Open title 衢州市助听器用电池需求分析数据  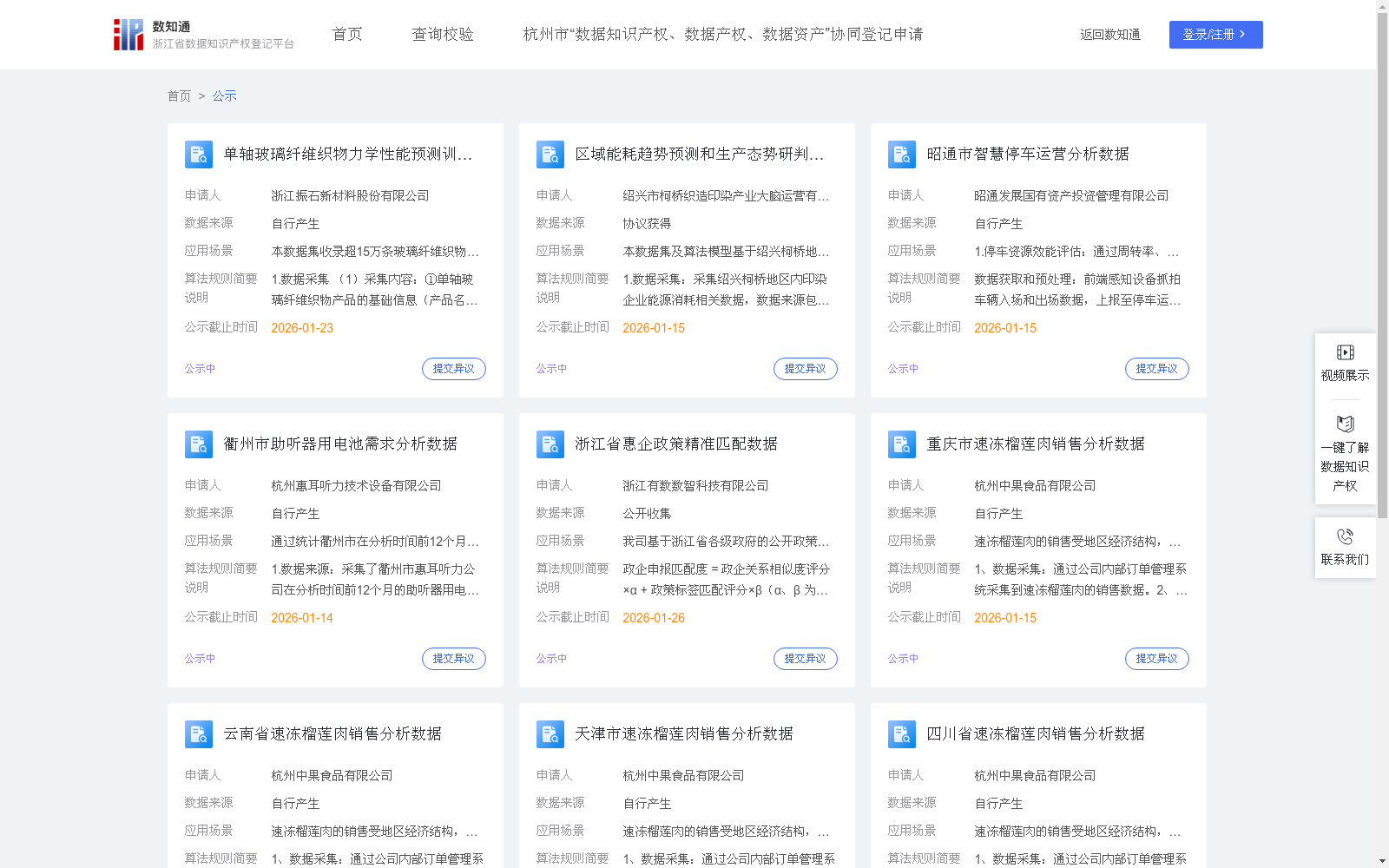click(x=340, y=444)
